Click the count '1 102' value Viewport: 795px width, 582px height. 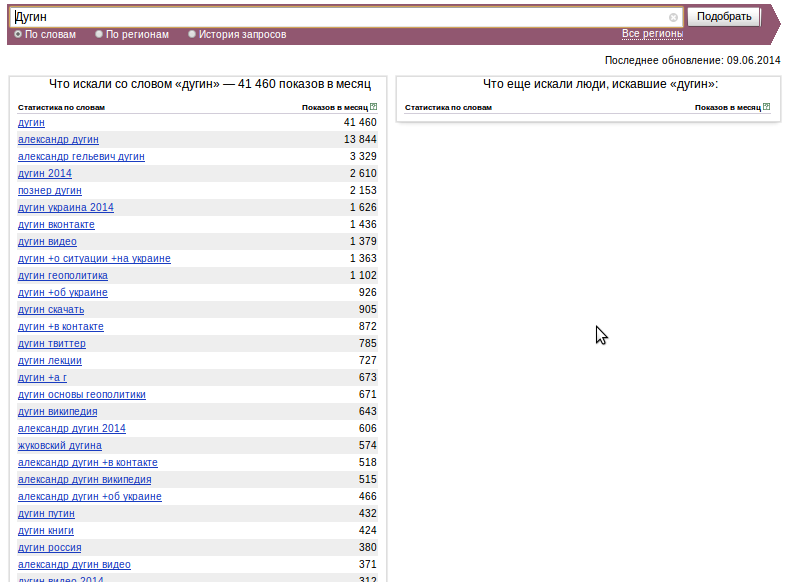click(363, 275)
